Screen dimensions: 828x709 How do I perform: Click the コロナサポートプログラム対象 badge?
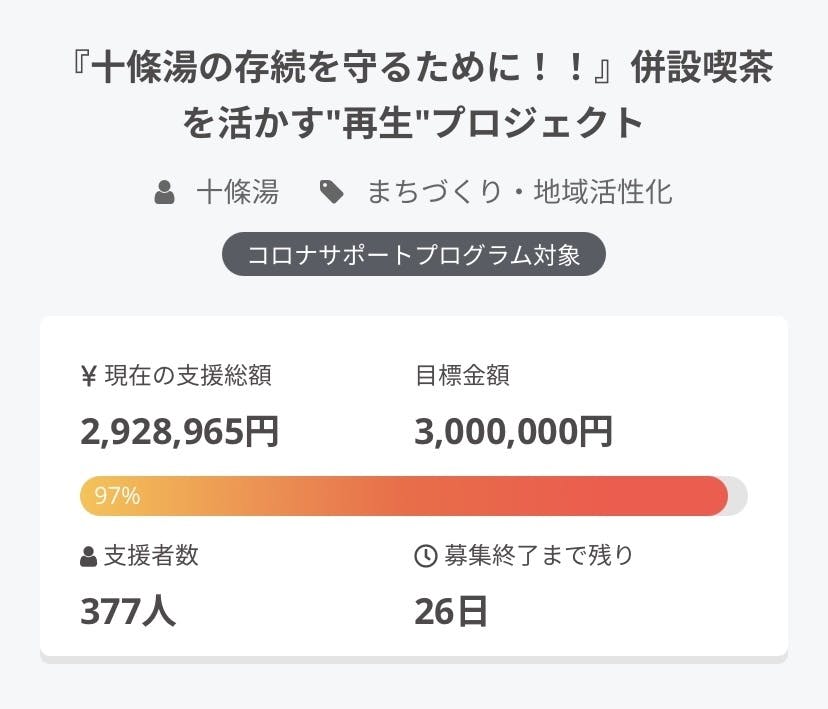[414, 254]
